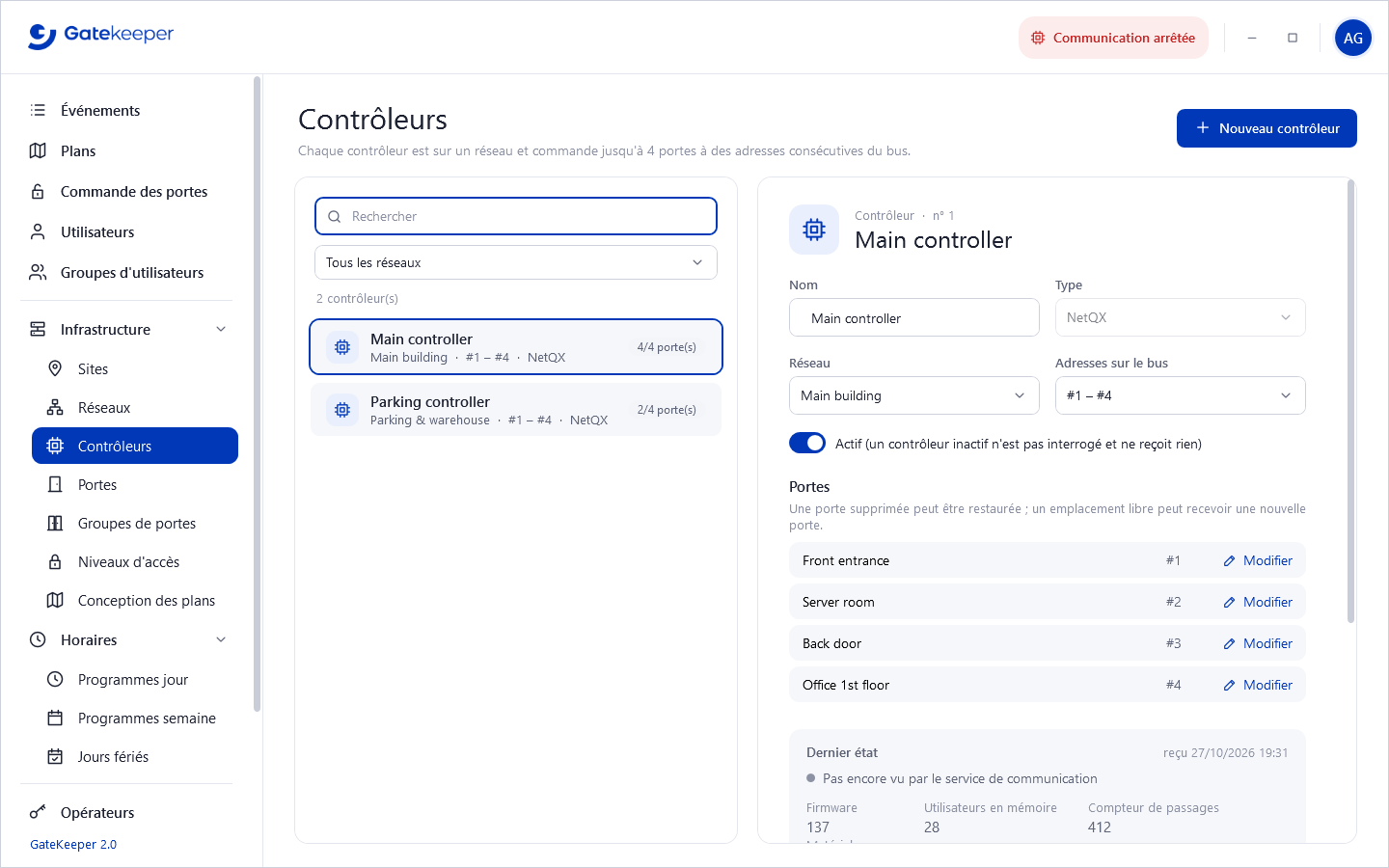Click the sidebar vertical scrollbar
Image resolution: width=1389 pixels, height=868 pixels.
coord(257,393)
